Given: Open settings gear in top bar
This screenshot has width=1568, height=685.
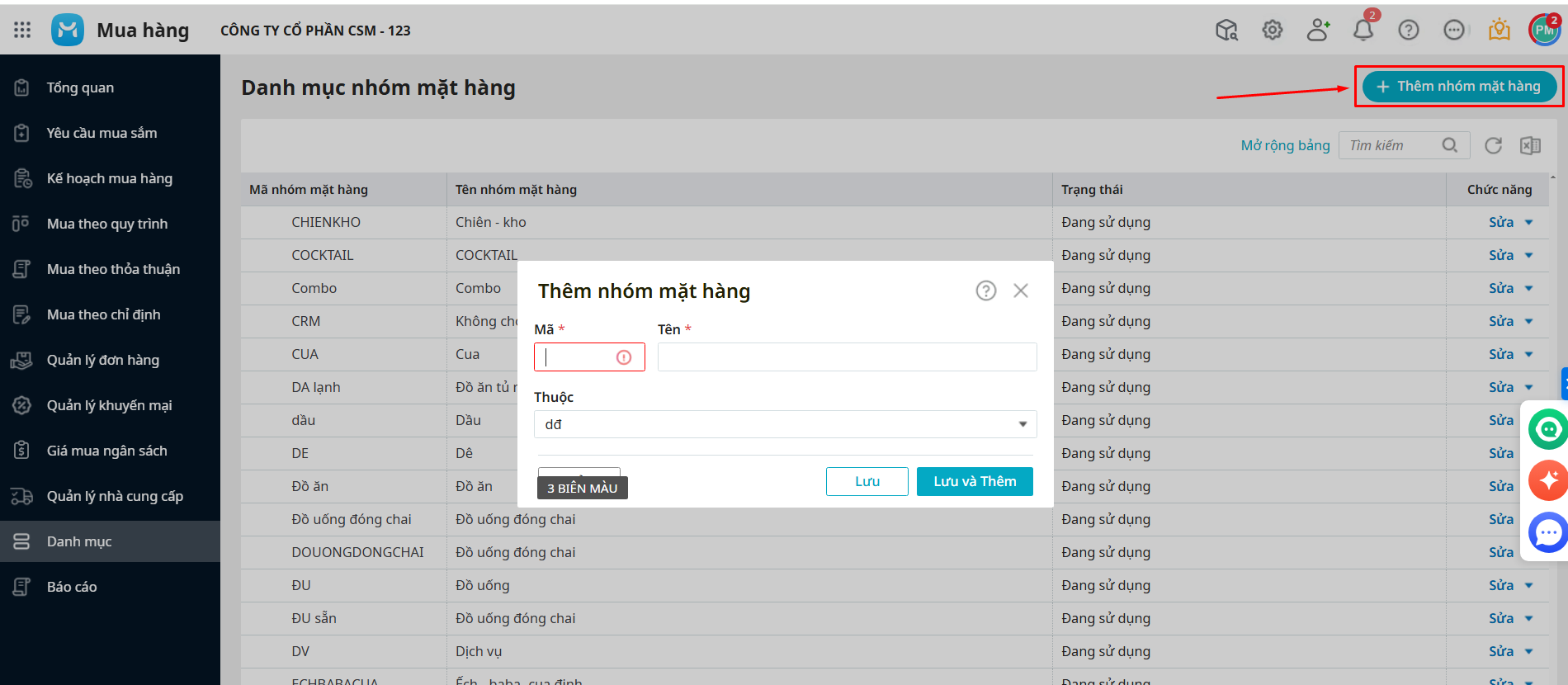Looking at the screenshot, I should click(1273, 30).
